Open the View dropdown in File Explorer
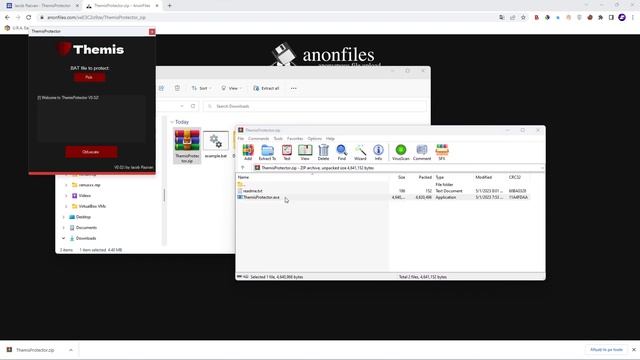Image resolution: width=640 pixels, height=360 pixels. pos(231,88)
